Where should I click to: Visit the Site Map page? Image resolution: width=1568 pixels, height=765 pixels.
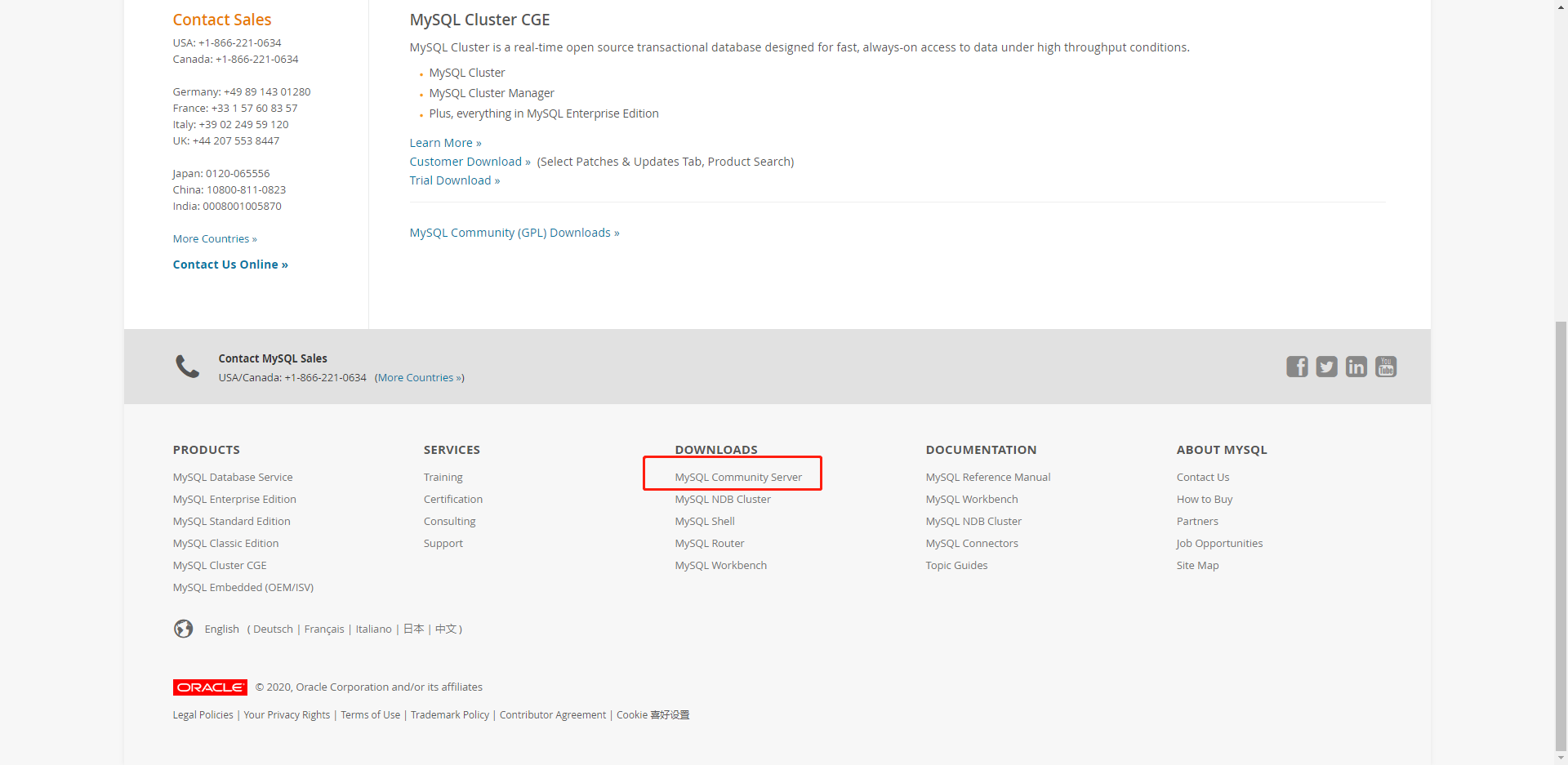(x=1198, y=566)
